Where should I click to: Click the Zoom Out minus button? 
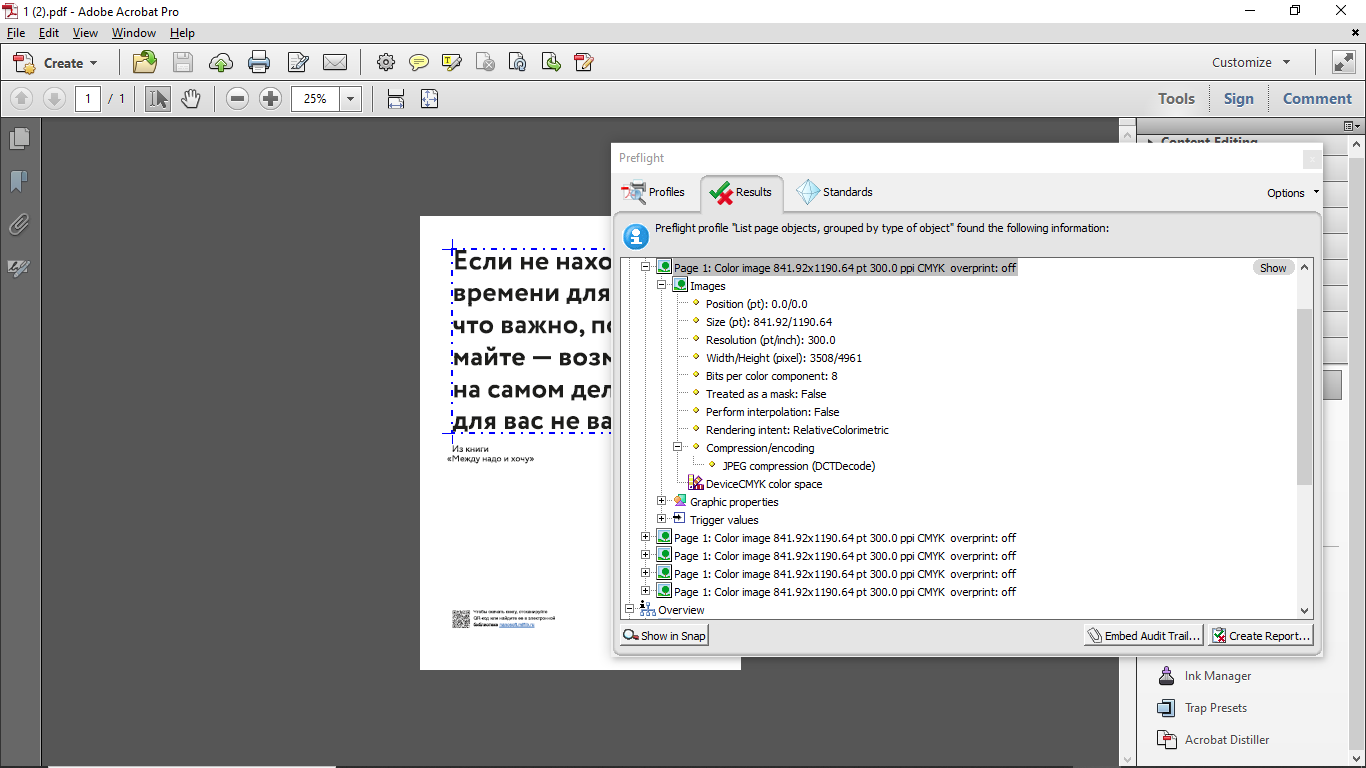pos(237,99)
